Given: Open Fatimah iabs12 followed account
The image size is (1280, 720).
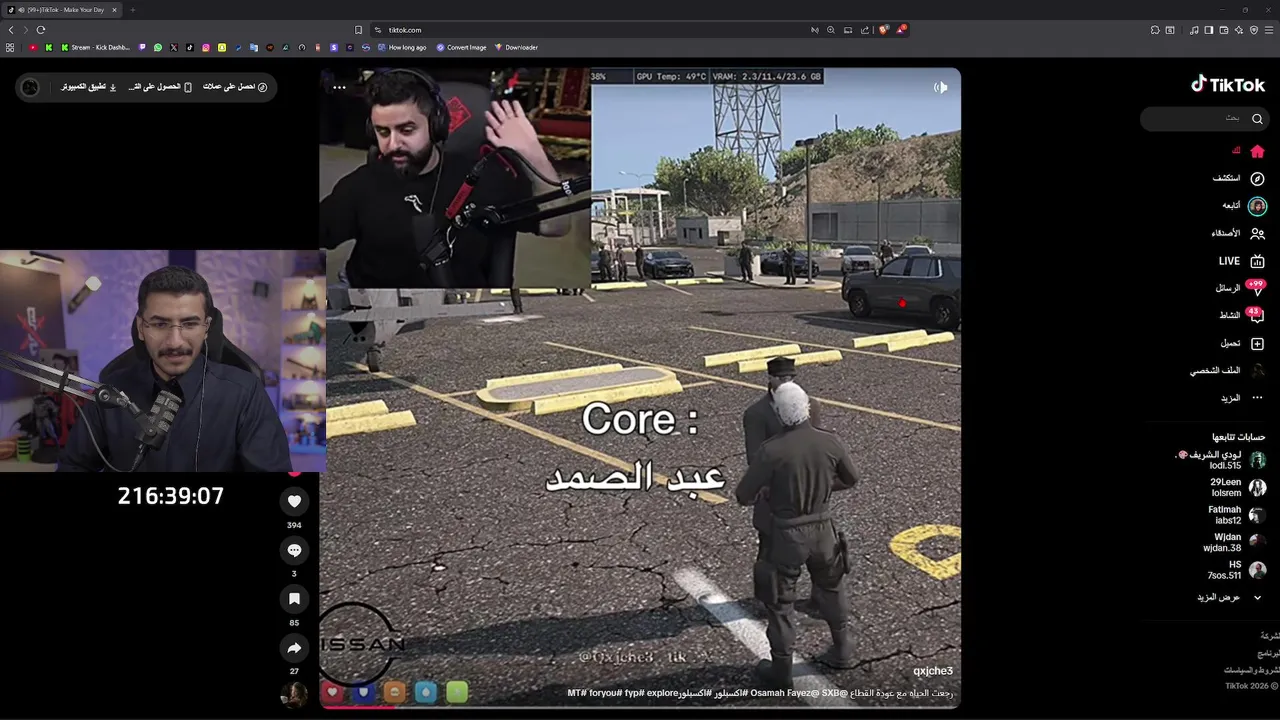Looking at the screenshot, I should pyautogui.click(x=1235, y=515).
